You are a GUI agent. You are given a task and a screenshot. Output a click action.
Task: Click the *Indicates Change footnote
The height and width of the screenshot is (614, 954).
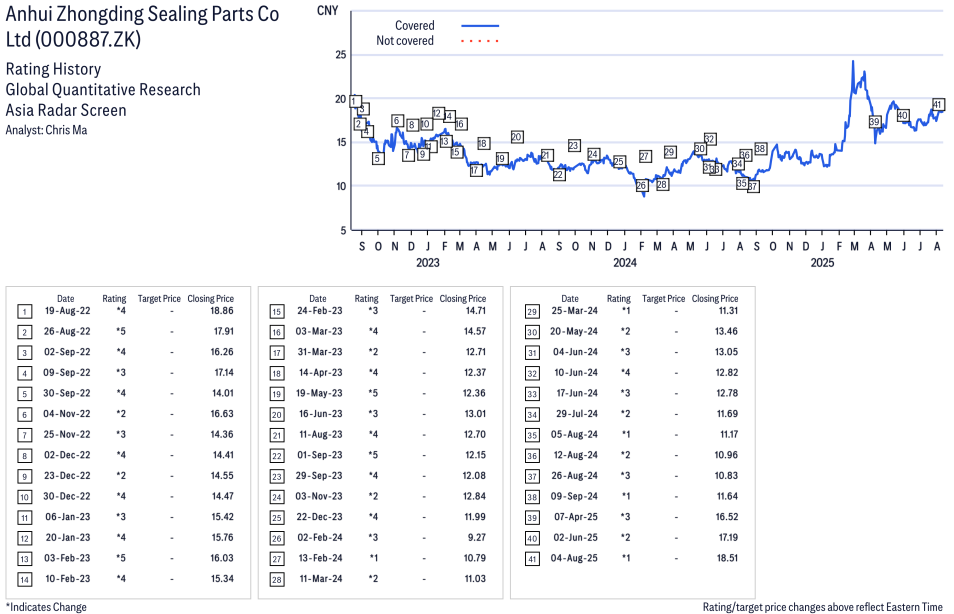tap(46, 607)
